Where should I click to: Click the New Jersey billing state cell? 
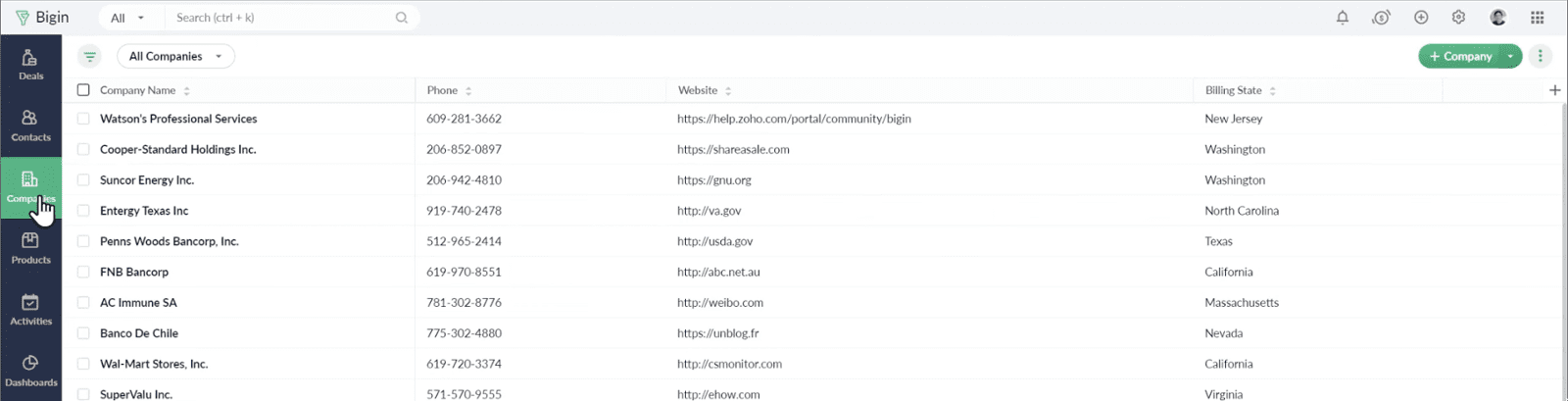pos(1234,119)
